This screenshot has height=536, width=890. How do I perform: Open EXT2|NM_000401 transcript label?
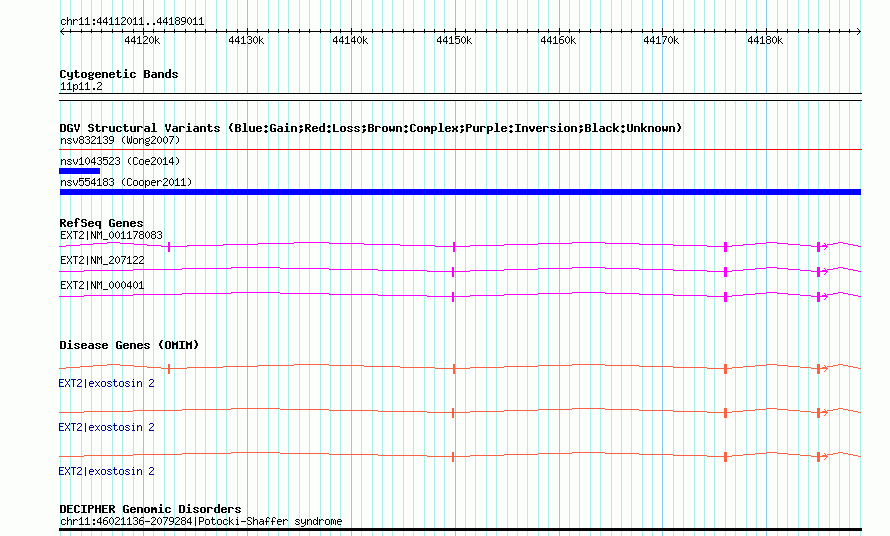tap(102, 286)
